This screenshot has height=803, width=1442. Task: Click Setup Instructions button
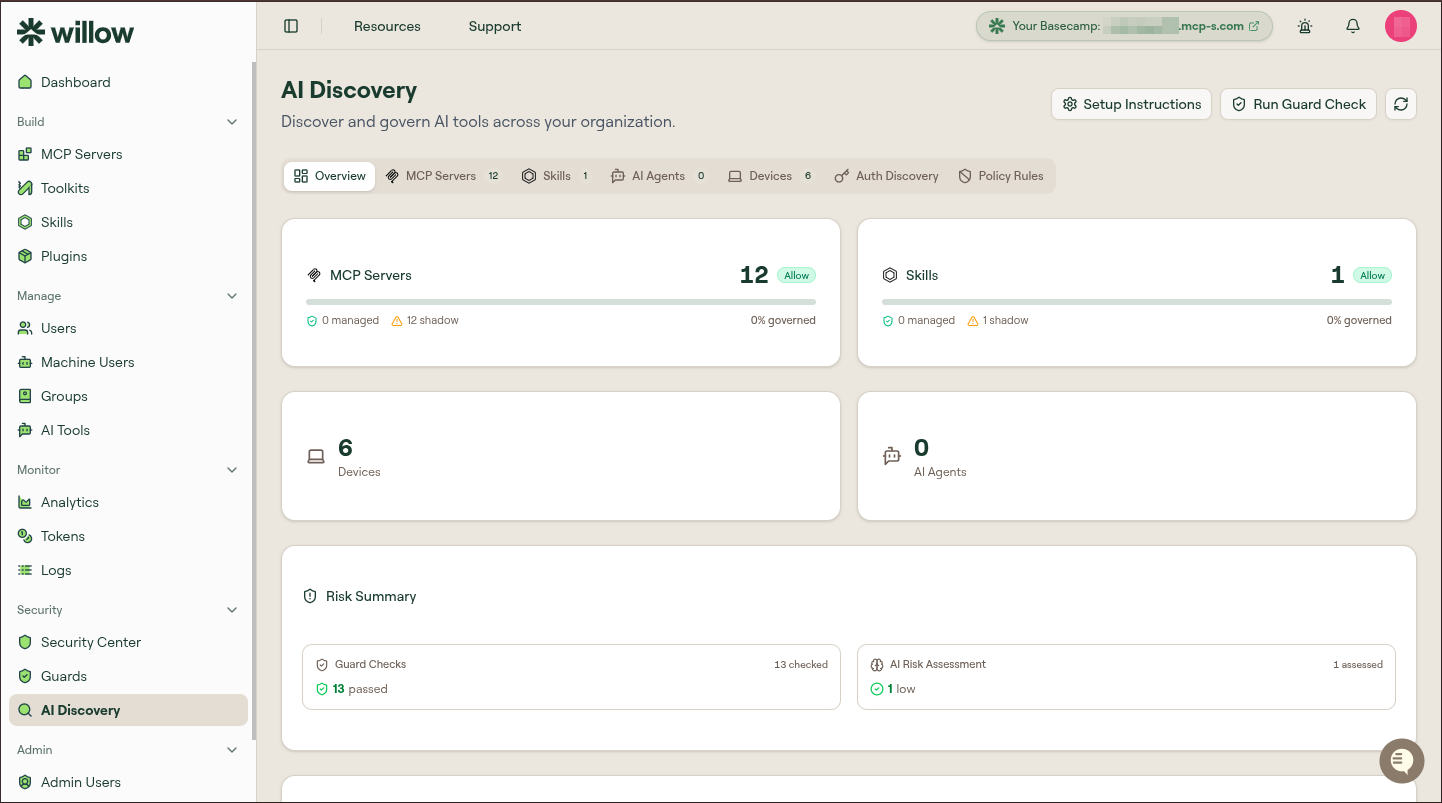click(1131, 104)
